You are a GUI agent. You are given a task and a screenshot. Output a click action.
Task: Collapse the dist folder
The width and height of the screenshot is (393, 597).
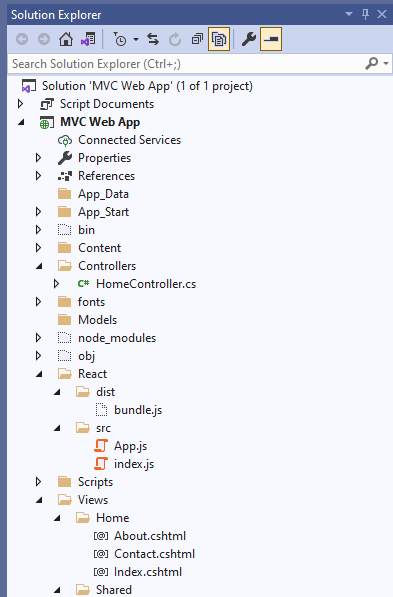(57, 392)
